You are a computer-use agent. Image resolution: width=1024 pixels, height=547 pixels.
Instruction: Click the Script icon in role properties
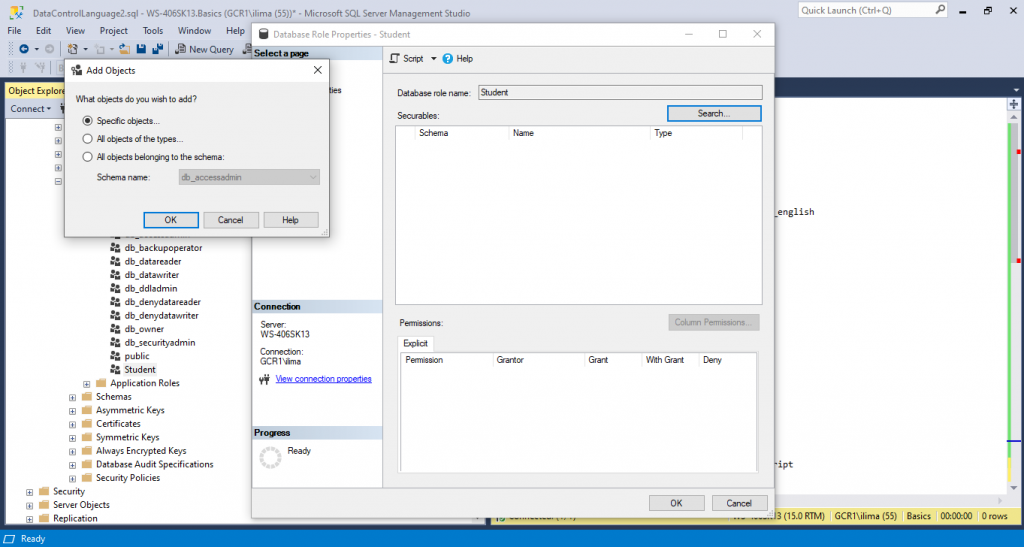click(394, 58)
